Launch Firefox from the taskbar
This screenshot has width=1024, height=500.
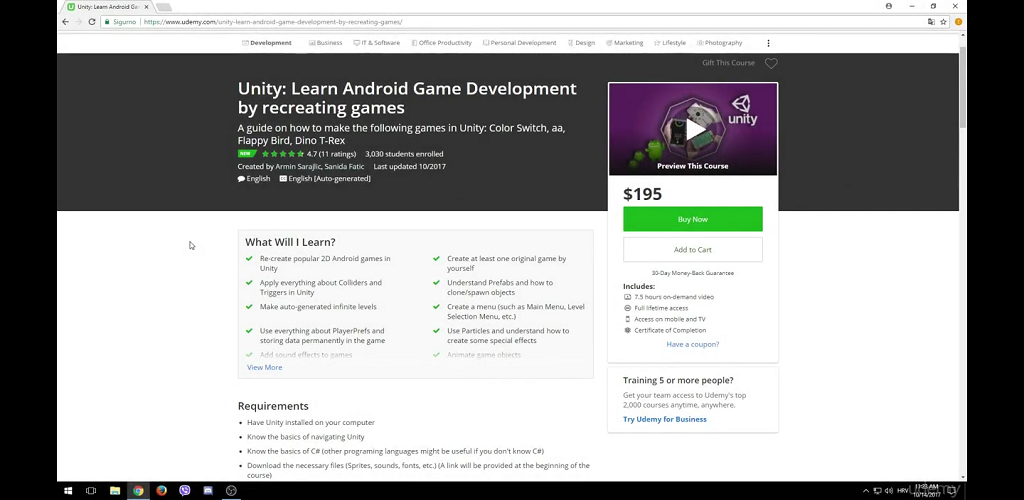click(161, 490)
